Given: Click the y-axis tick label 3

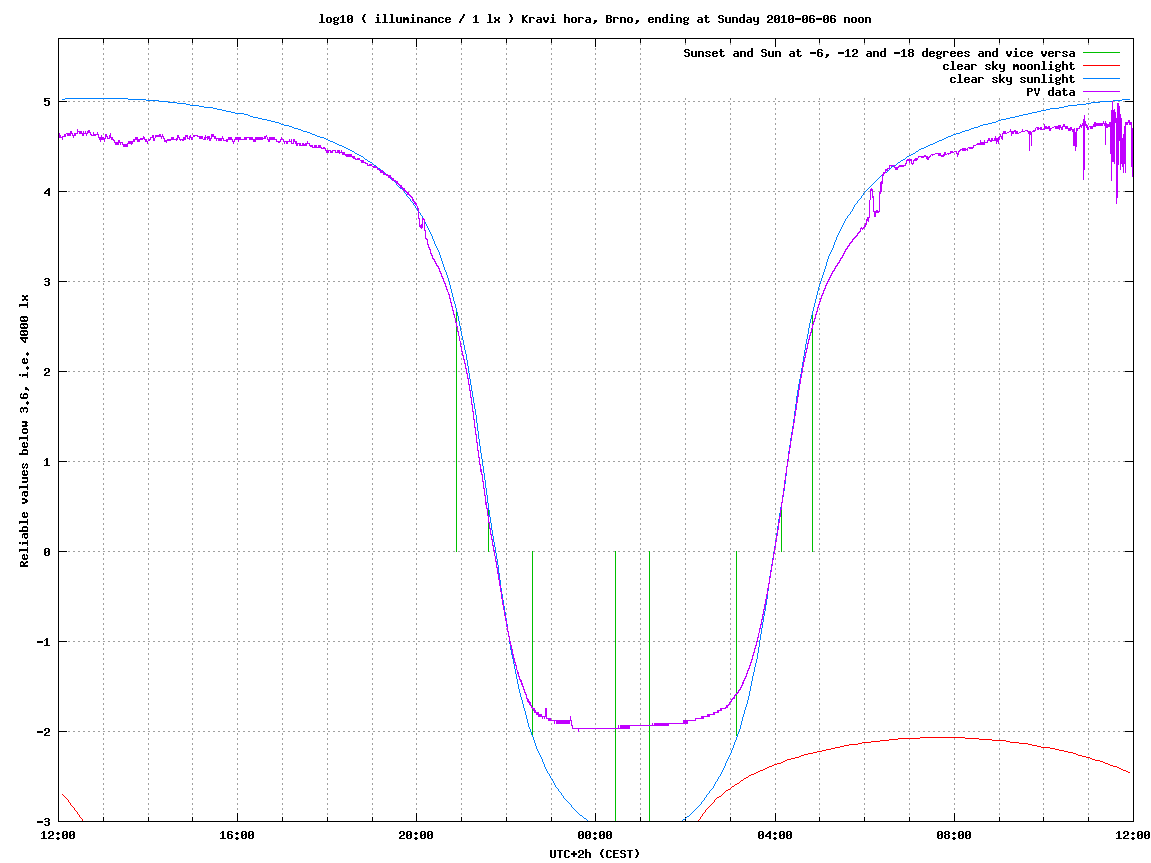Looking at the screenshot, I should (47, 282).
